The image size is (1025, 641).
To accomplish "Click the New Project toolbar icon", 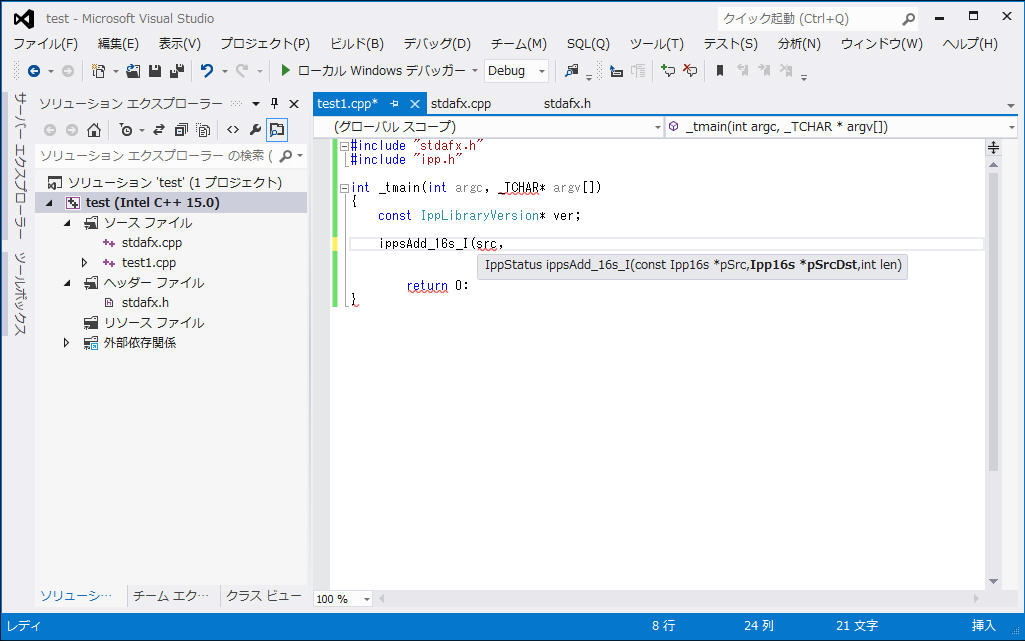I will (98, 71).
